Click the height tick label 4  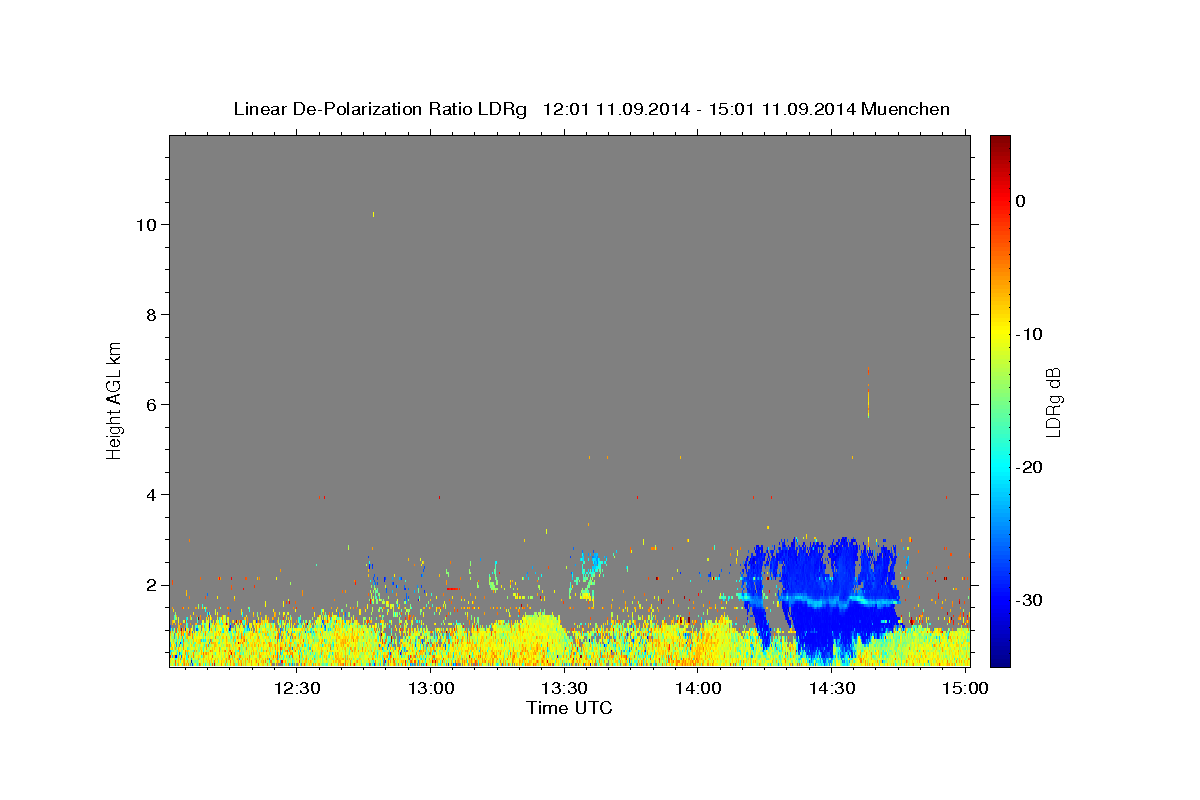pos(151,495)
